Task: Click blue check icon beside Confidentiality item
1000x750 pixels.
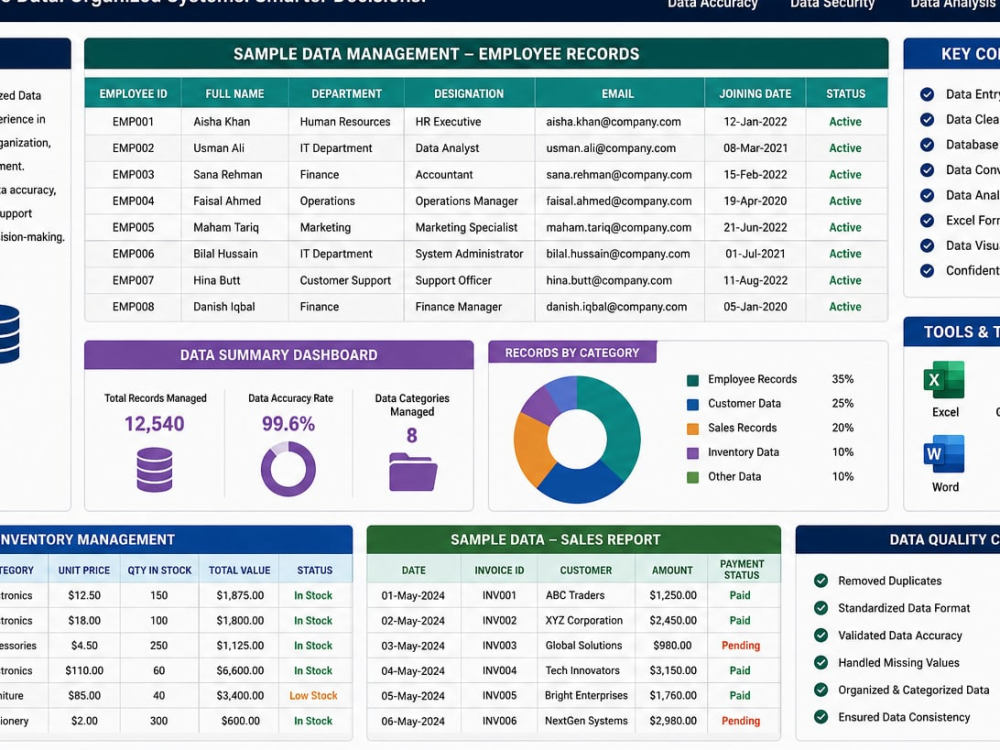Action: pos(927,271)
